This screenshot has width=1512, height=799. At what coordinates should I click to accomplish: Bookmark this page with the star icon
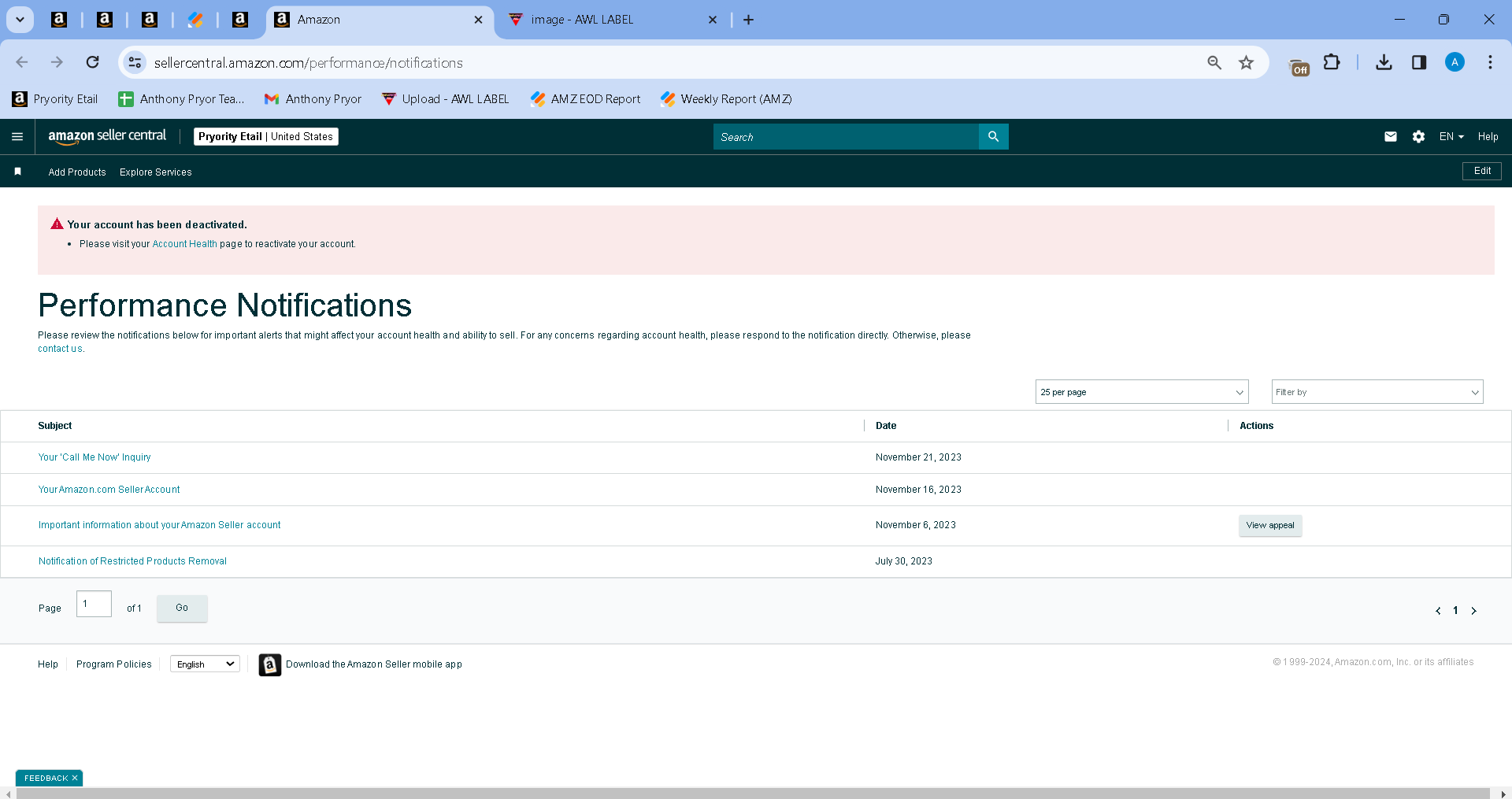click(1246, 62)
